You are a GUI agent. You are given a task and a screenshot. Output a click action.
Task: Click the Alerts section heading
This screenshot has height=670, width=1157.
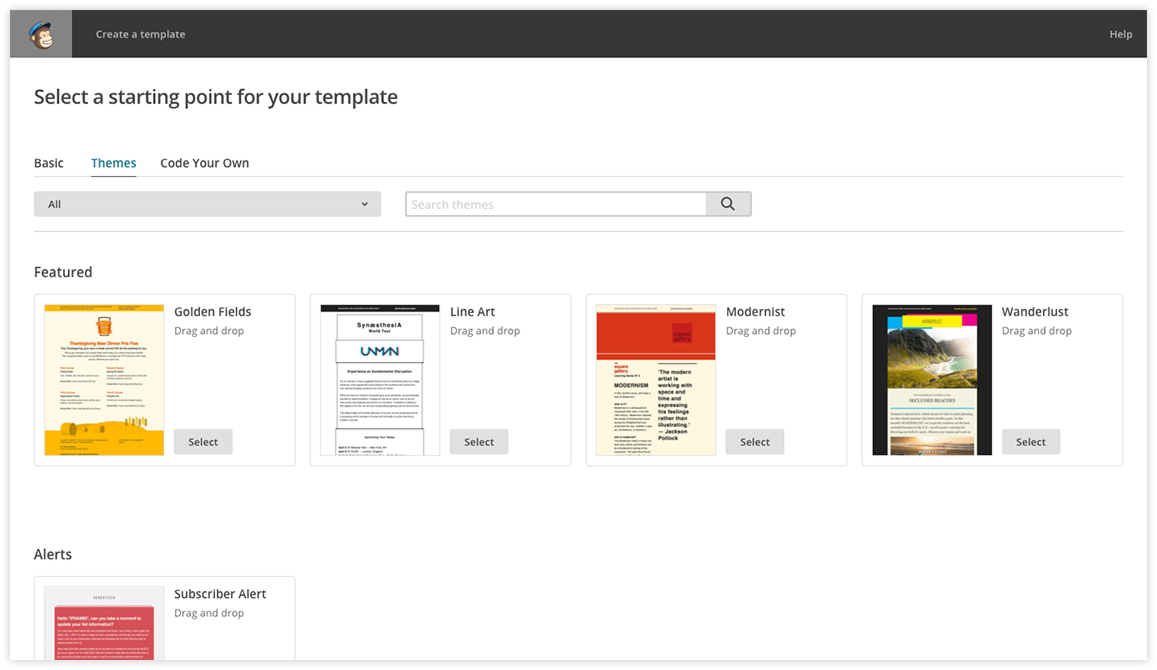pyautogui.click(x=52, y=555)
